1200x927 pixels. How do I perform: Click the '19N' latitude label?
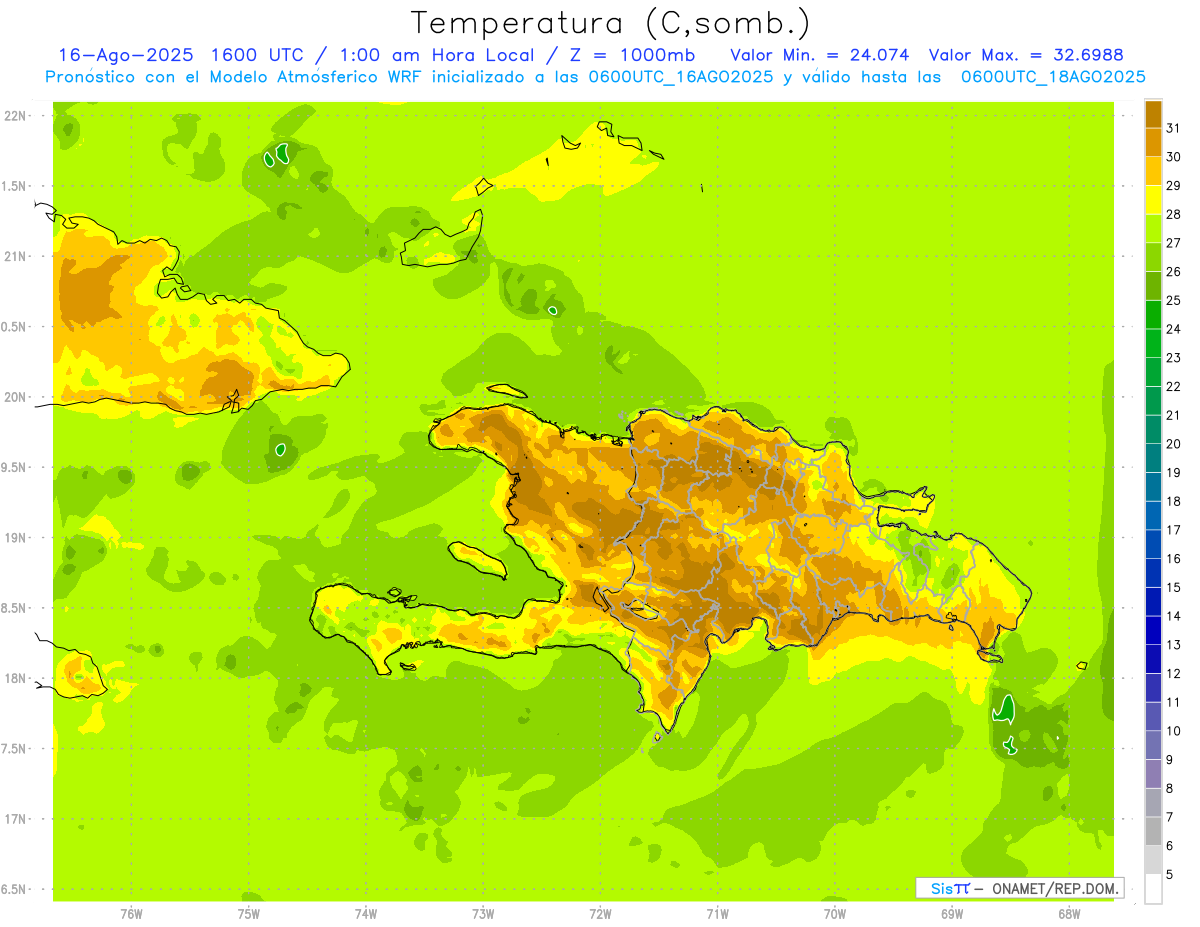(15, 537)
